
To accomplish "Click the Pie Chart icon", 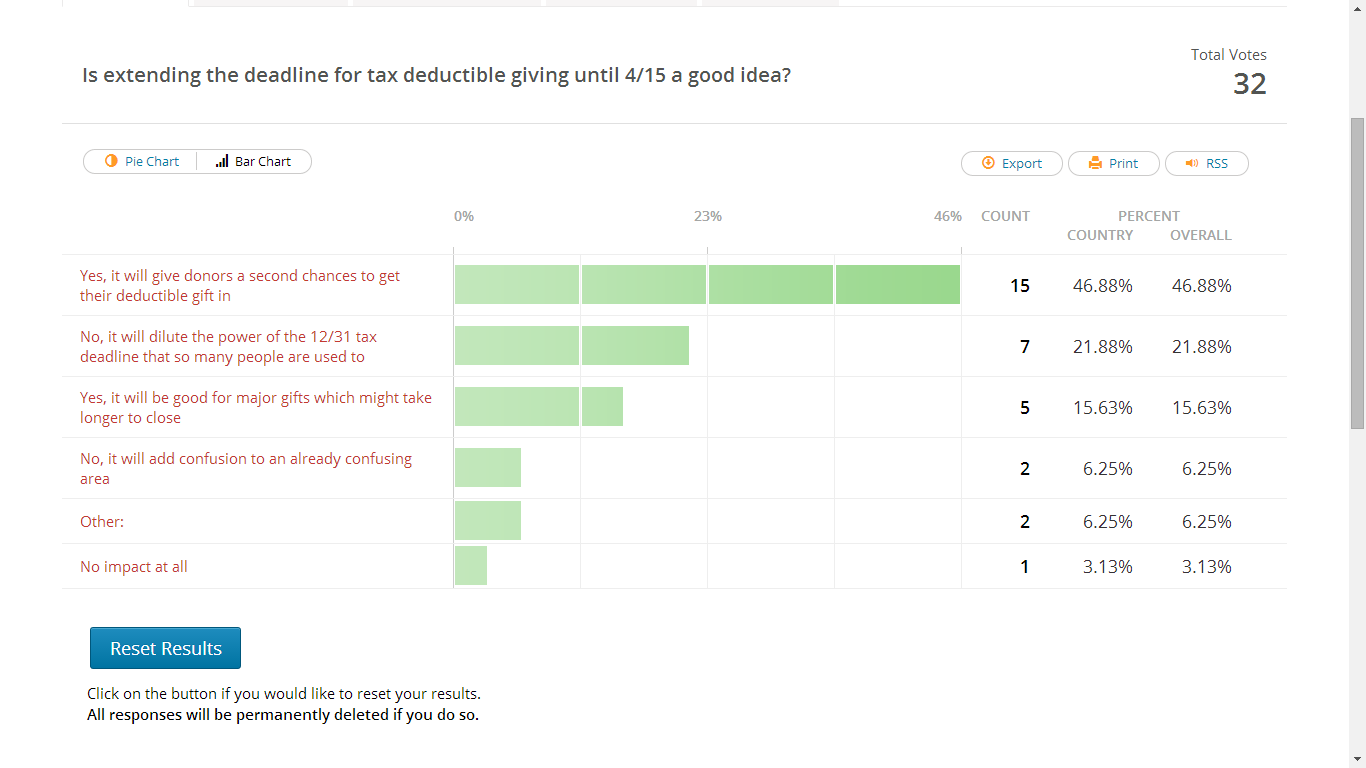I will [111, 161].
